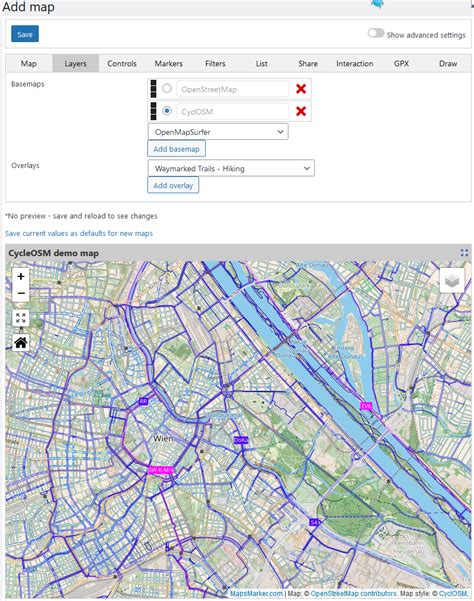Zoom in on the map
474x601 pixels.
(21, 276)
